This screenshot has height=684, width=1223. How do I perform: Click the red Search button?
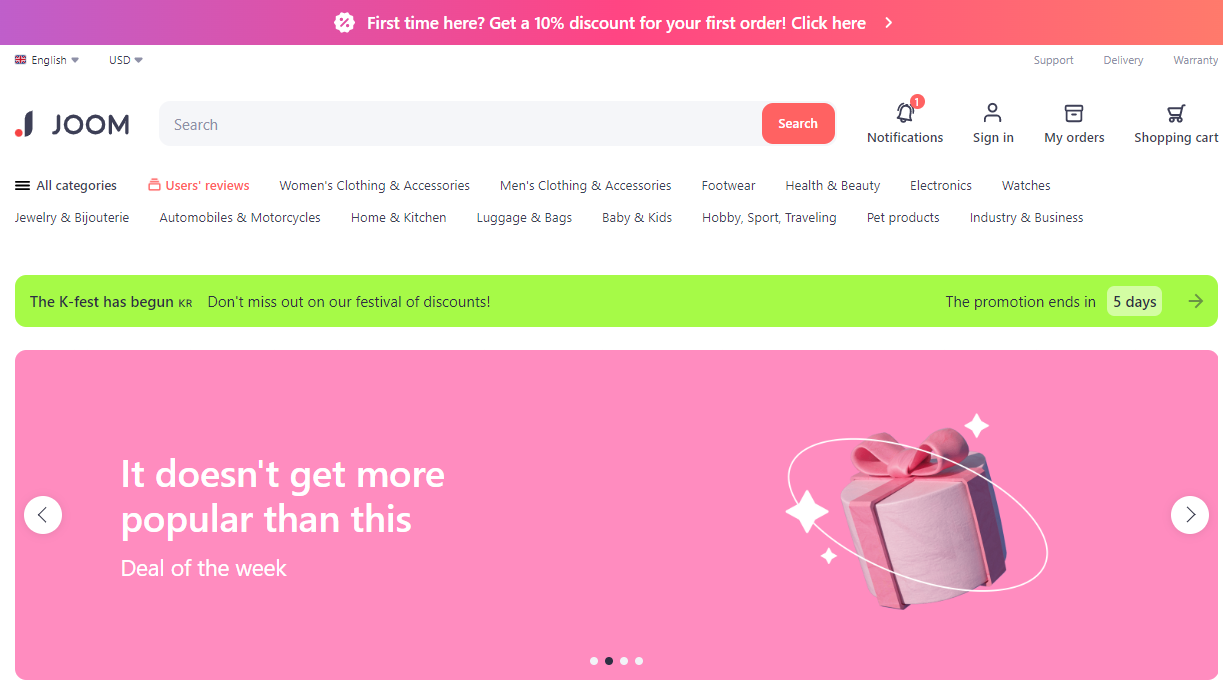click(798, 124)
